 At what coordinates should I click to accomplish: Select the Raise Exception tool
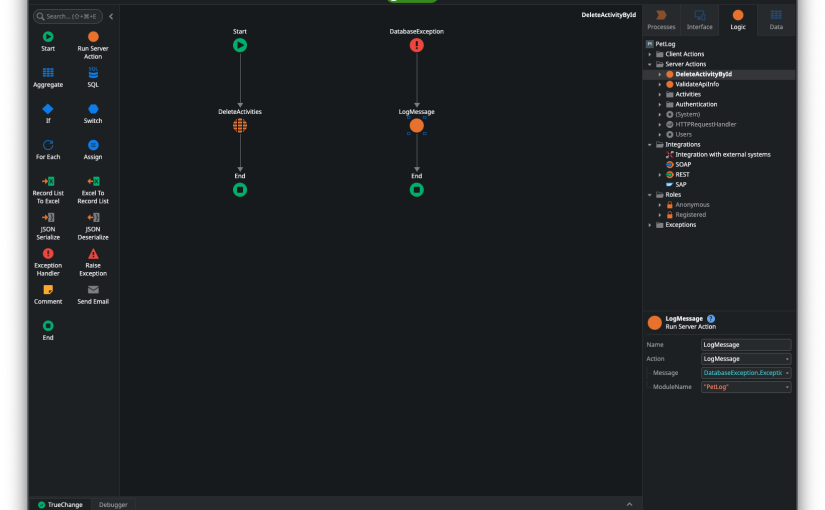pyautogui.click(x=93, y=262)
